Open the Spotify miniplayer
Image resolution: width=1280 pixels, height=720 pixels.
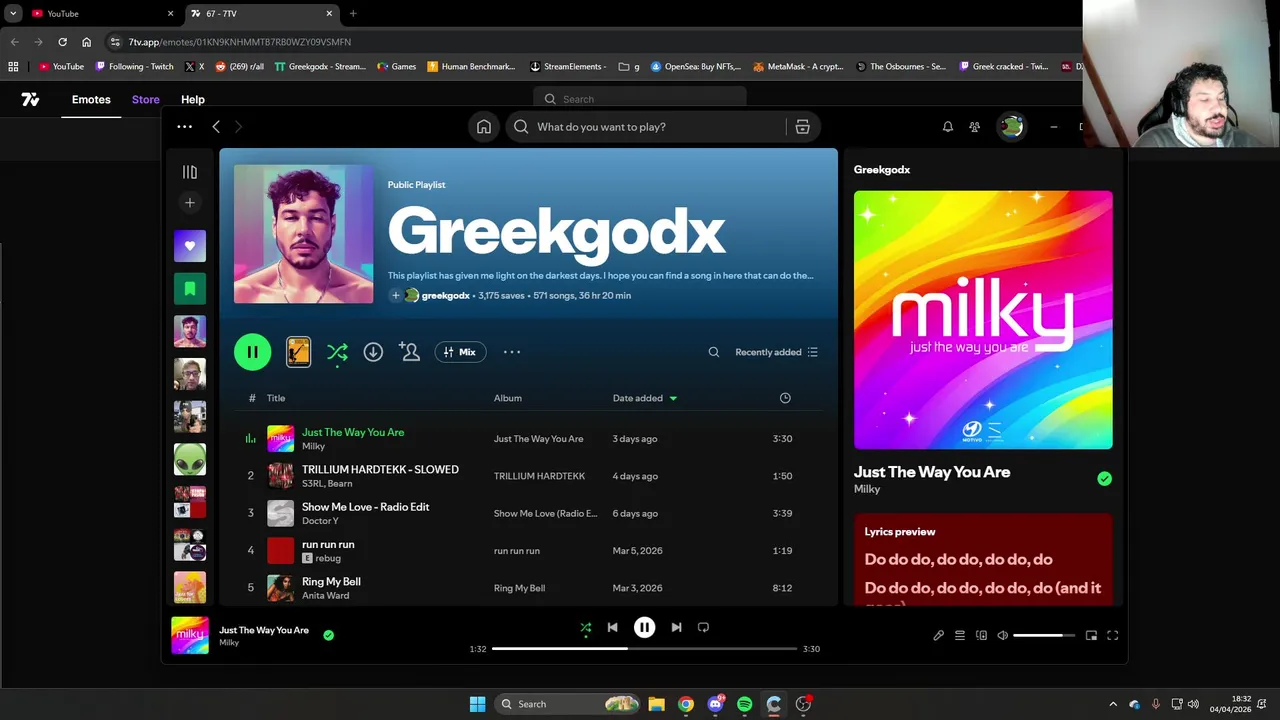1091,636
